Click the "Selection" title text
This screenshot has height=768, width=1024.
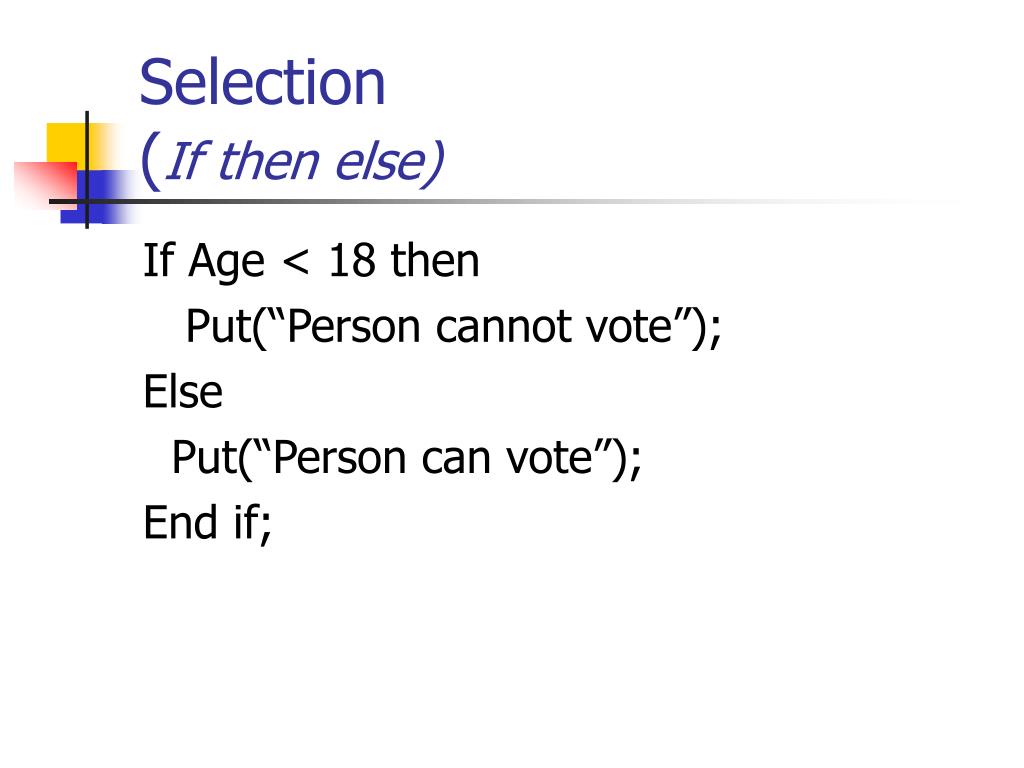(x=262, y=83)
